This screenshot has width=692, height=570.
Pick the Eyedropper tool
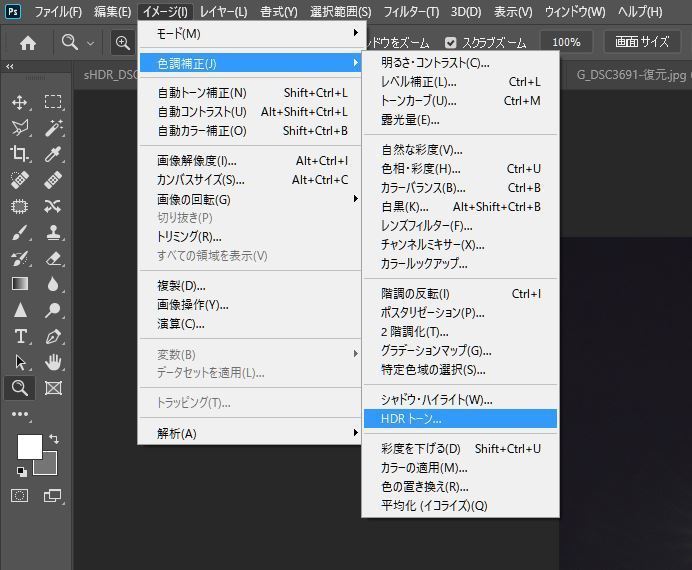53,154
